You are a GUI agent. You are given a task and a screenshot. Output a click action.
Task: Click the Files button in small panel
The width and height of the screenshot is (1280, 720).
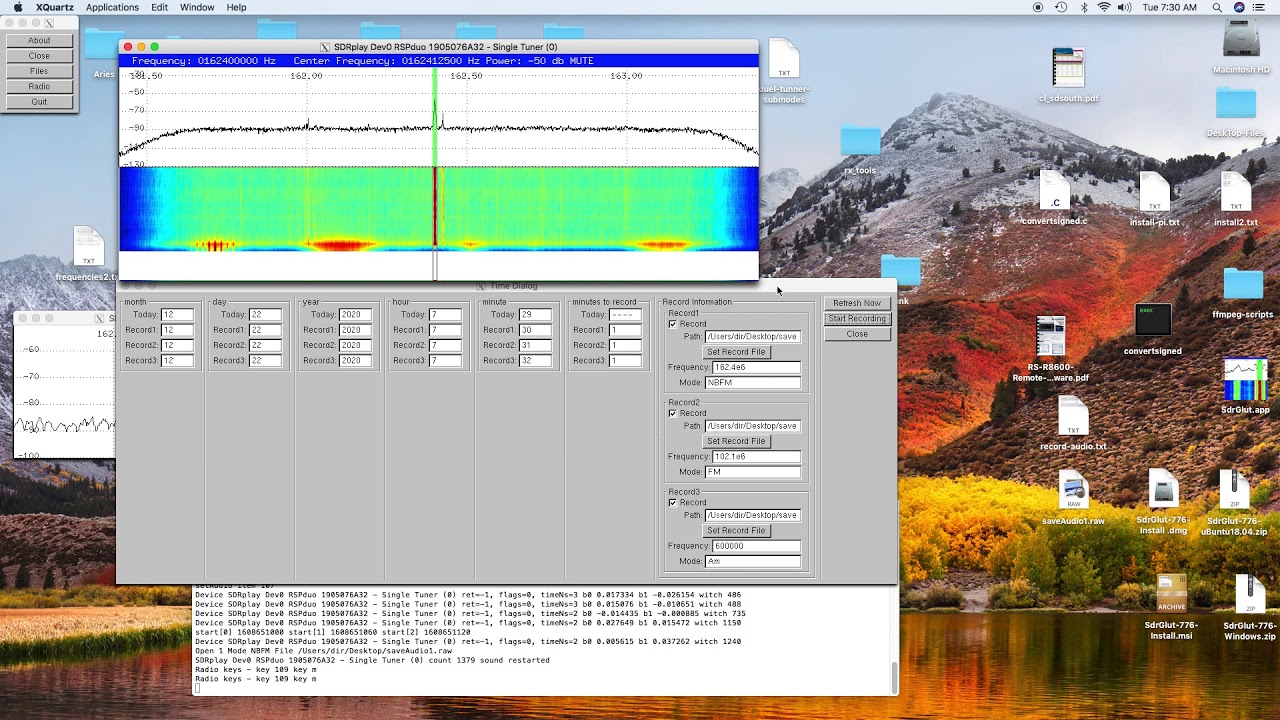click(x=39, y=71)
